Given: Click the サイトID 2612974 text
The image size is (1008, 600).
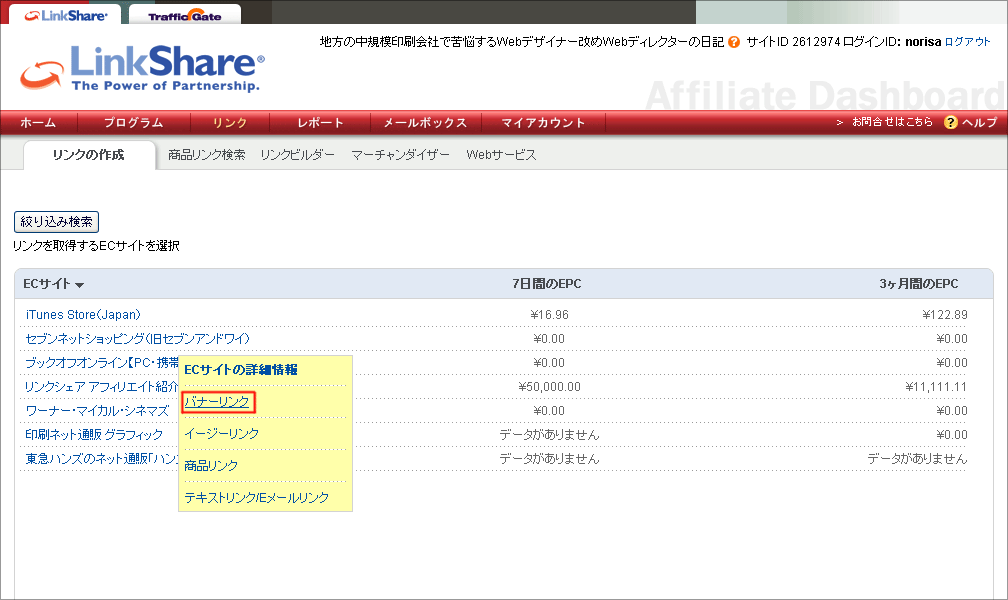Looking at the screenshot, I should [x=793, y=42].
